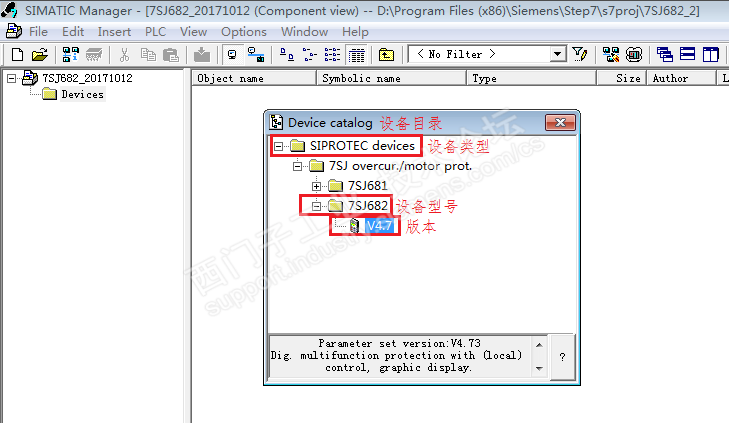Open the Insert menu
This screenshot has height=423, width=729.
(x=114, y=32)
